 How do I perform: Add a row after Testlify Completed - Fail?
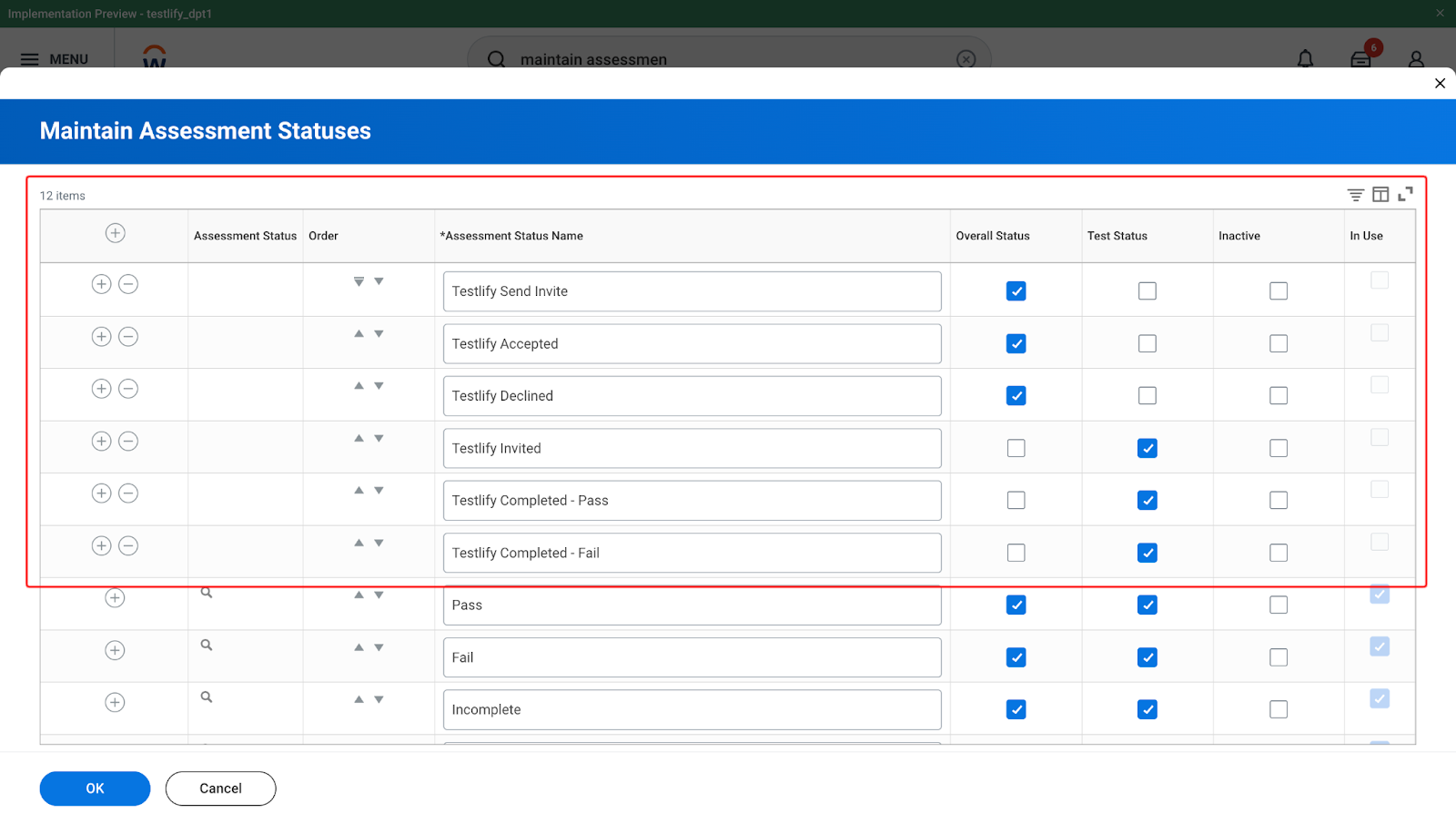(101, 546)
